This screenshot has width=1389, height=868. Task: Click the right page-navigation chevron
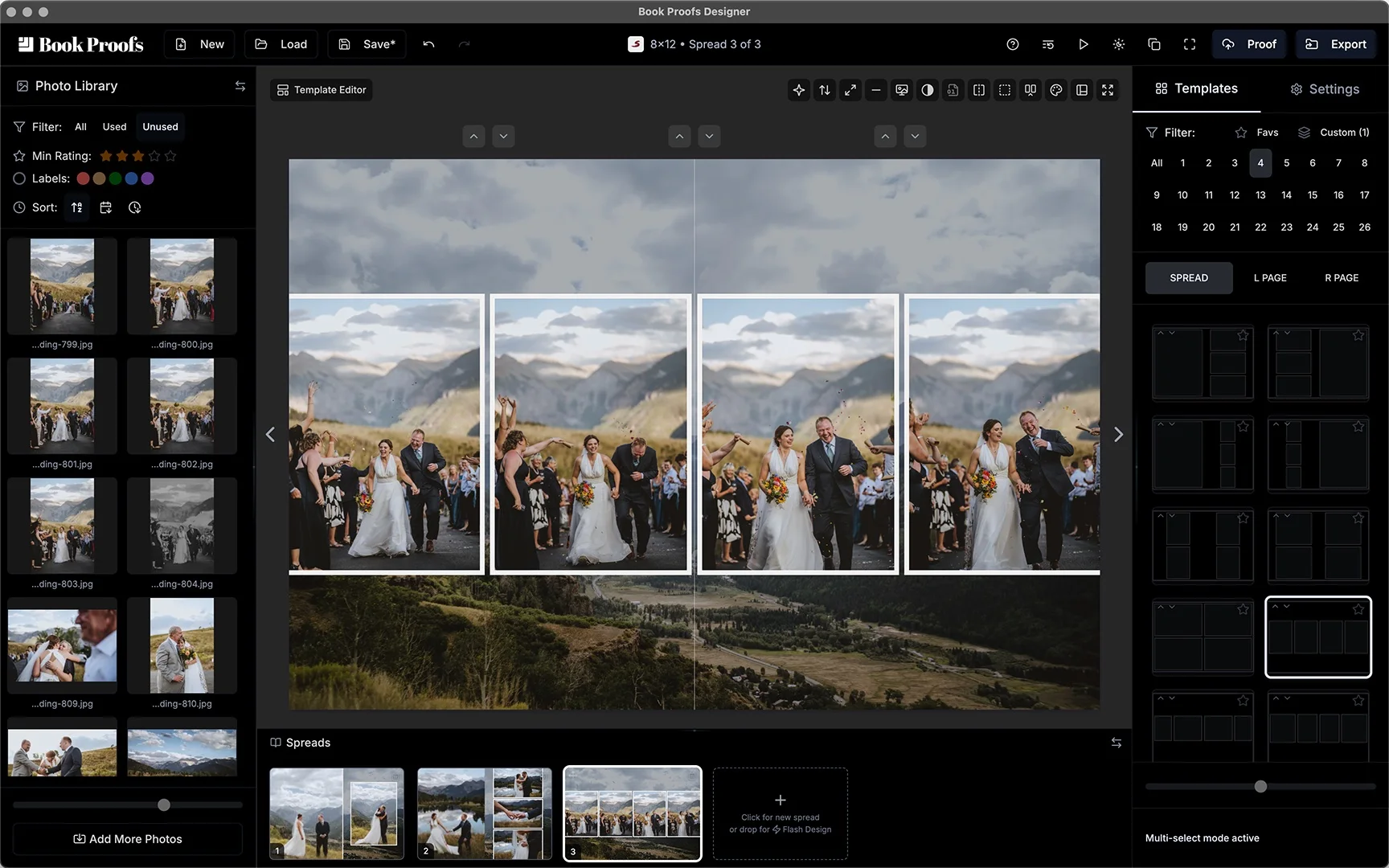tap(1118, 434)
